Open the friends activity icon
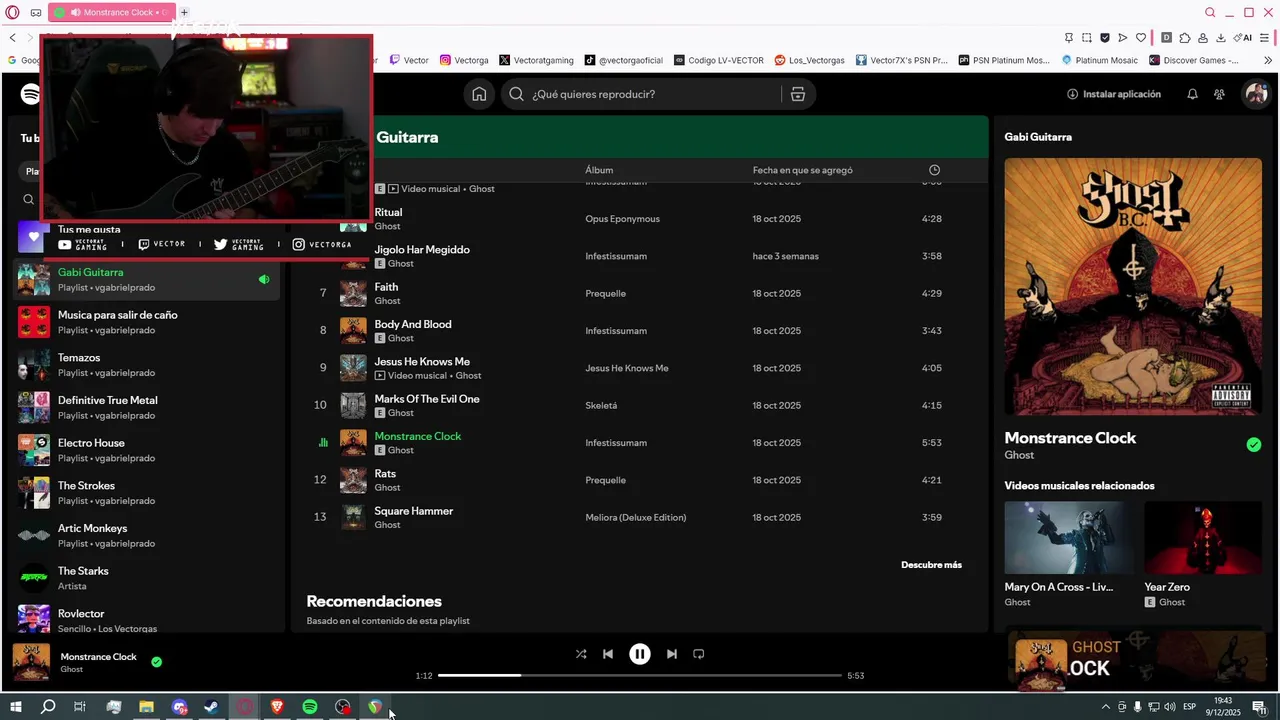The height and width of the screenshot is (720, 1280). [1219, 94]
